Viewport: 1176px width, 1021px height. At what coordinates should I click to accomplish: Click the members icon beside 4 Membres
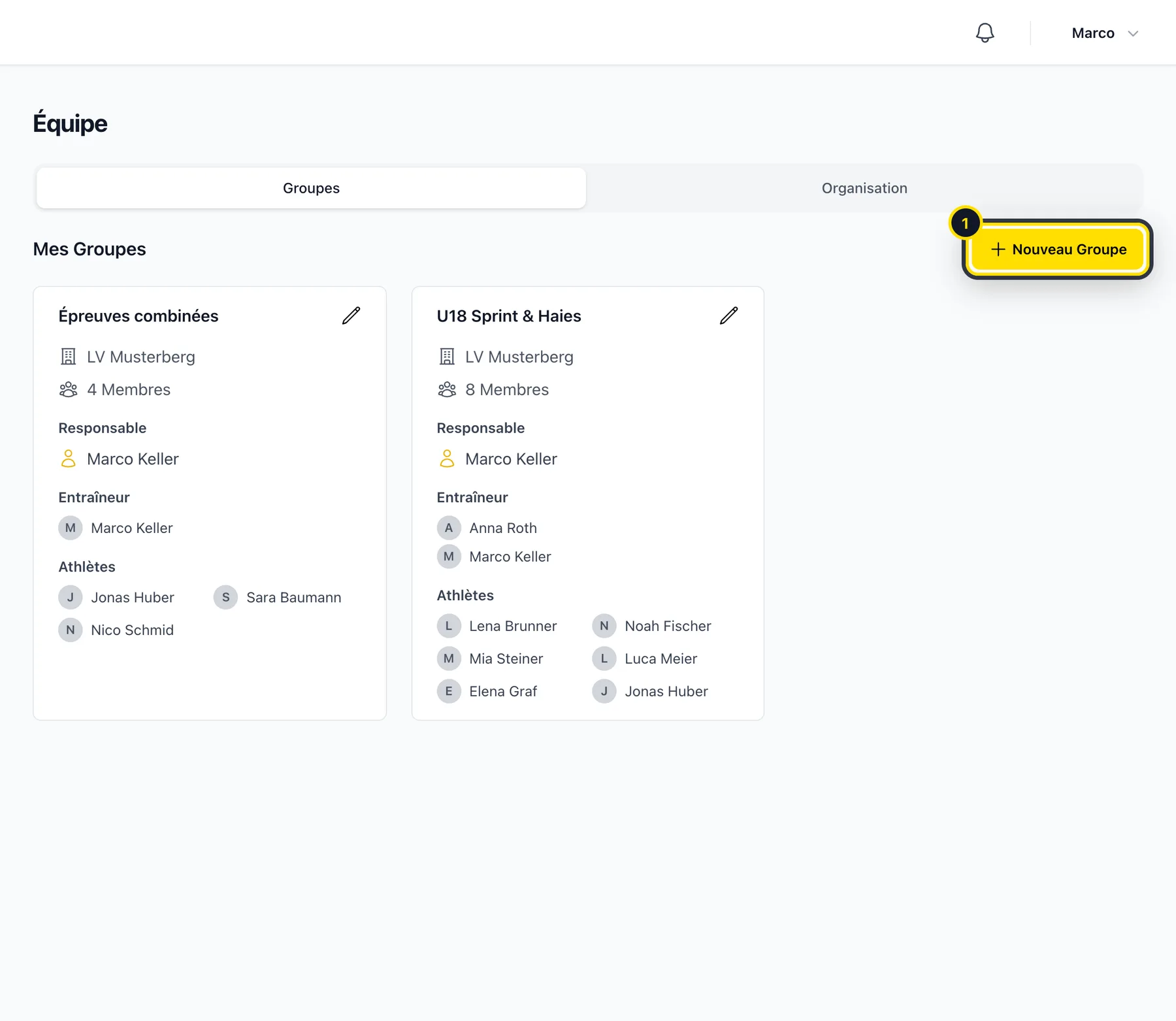point(69,389)
